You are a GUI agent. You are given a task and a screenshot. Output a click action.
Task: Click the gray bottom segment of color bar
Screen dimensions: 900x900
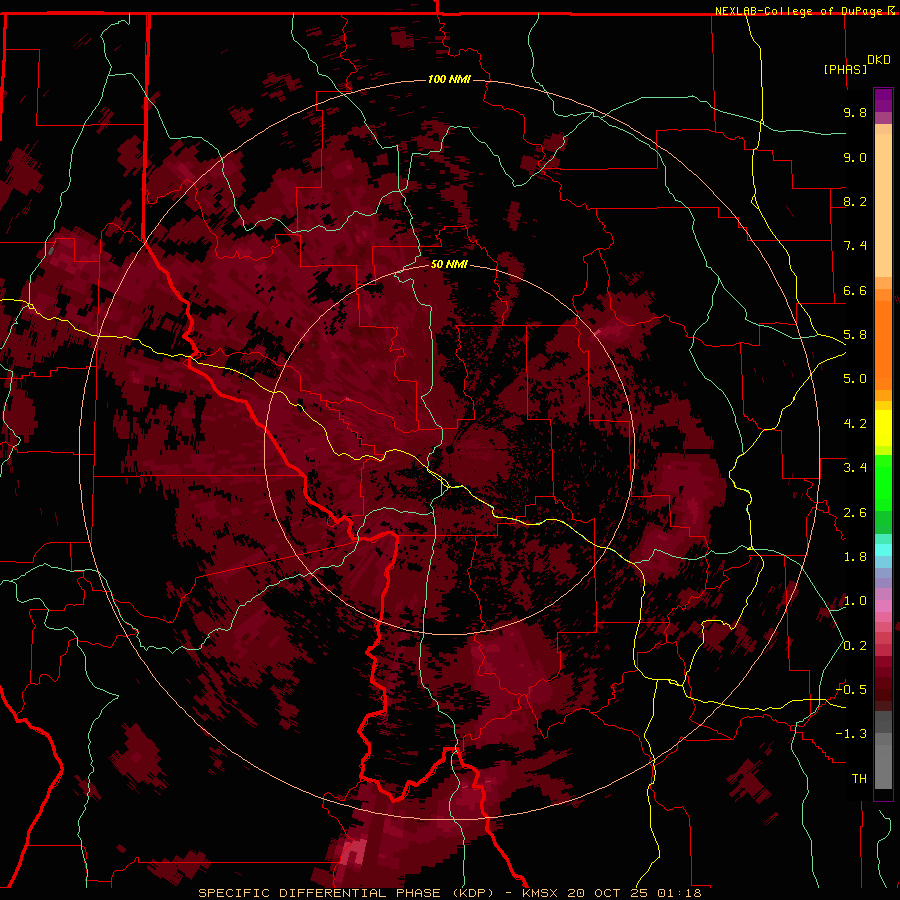[x=883, y=766]
